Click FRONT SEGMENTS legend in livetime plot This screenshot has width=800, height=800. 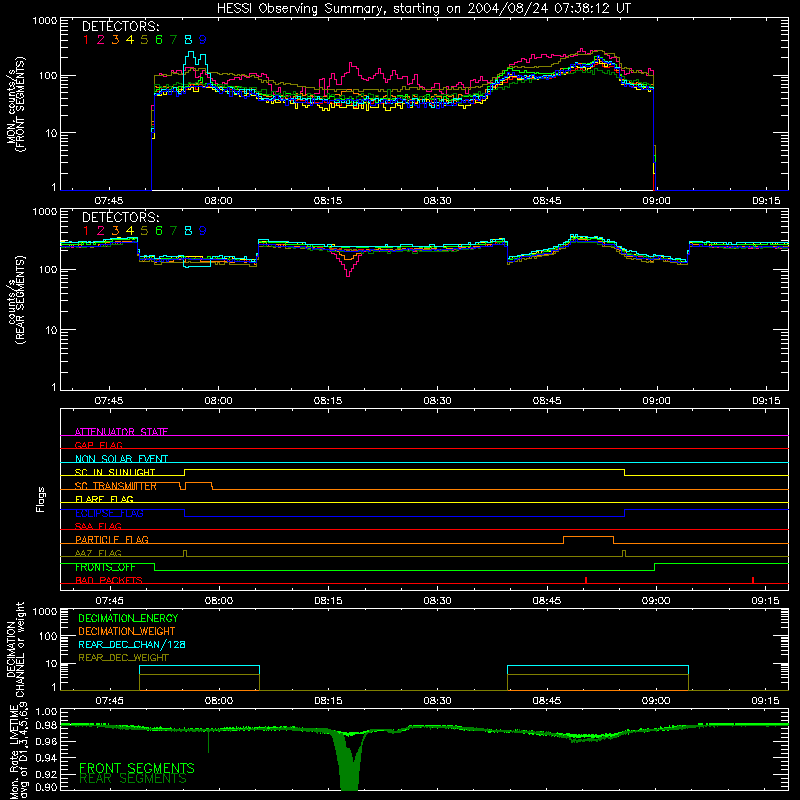137,768
